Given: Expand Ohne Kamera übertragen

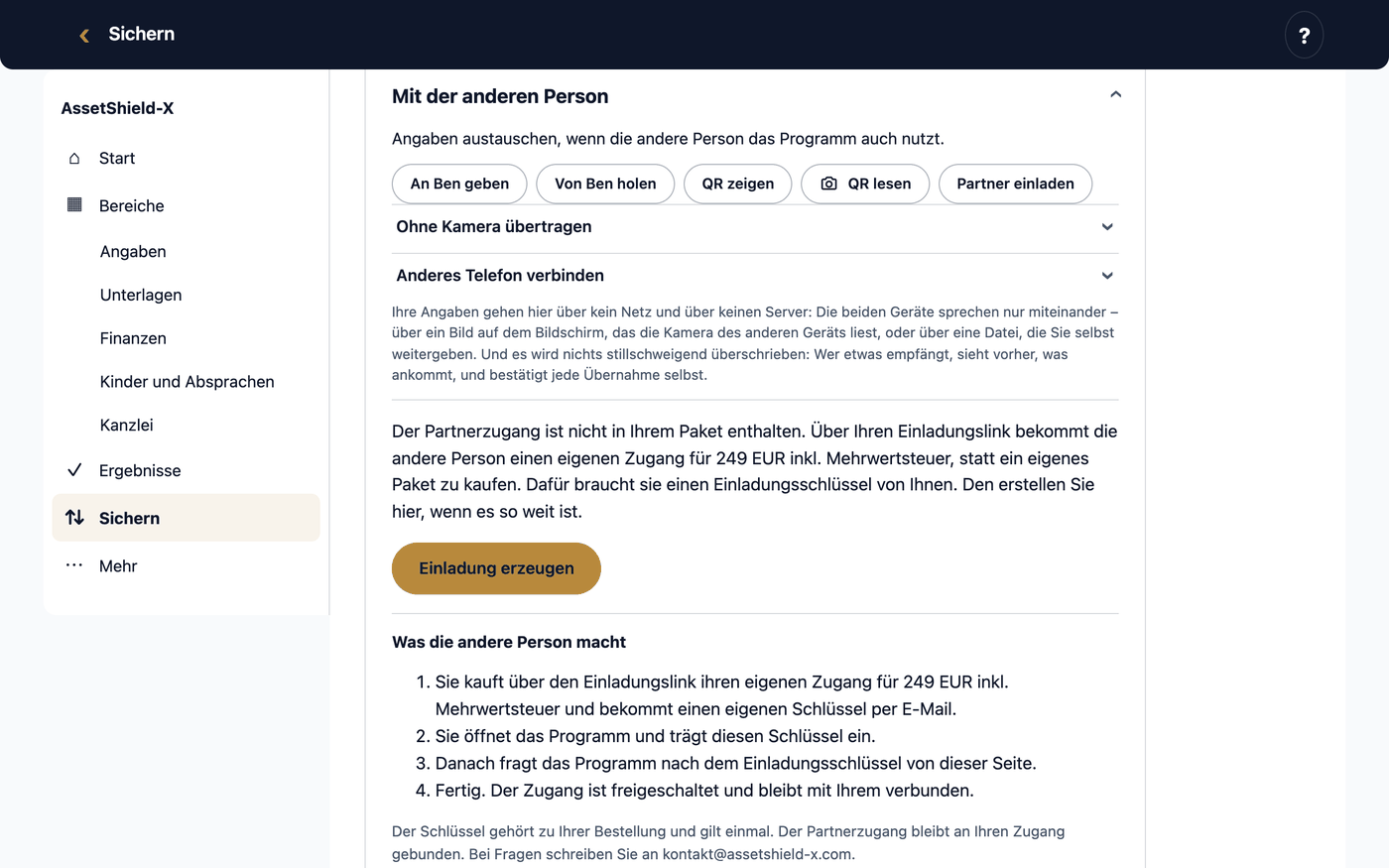Looking at the screenshot, I should 755,227.
